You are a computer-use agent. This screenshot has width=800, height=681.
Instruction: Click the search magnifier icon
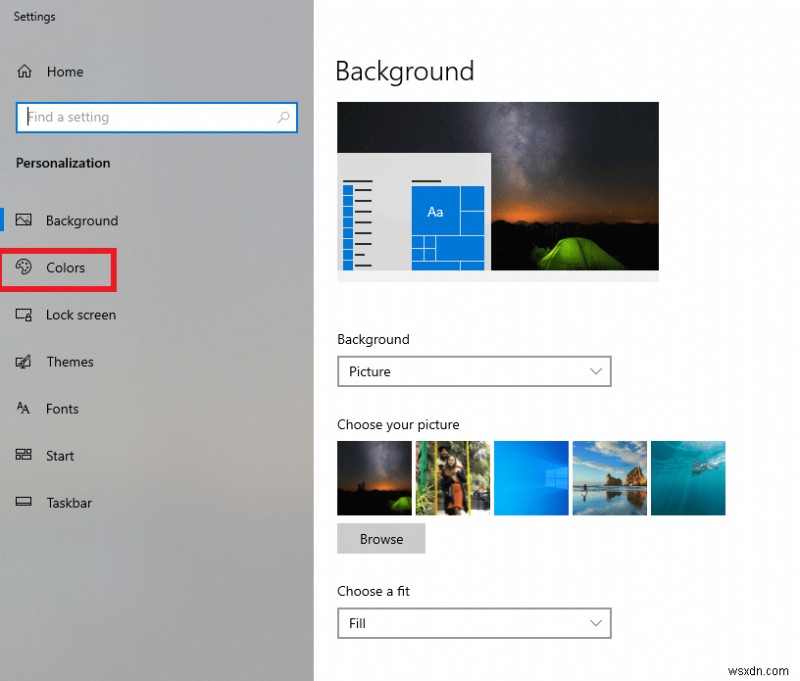pyautogui.click(x=283, y=117)
